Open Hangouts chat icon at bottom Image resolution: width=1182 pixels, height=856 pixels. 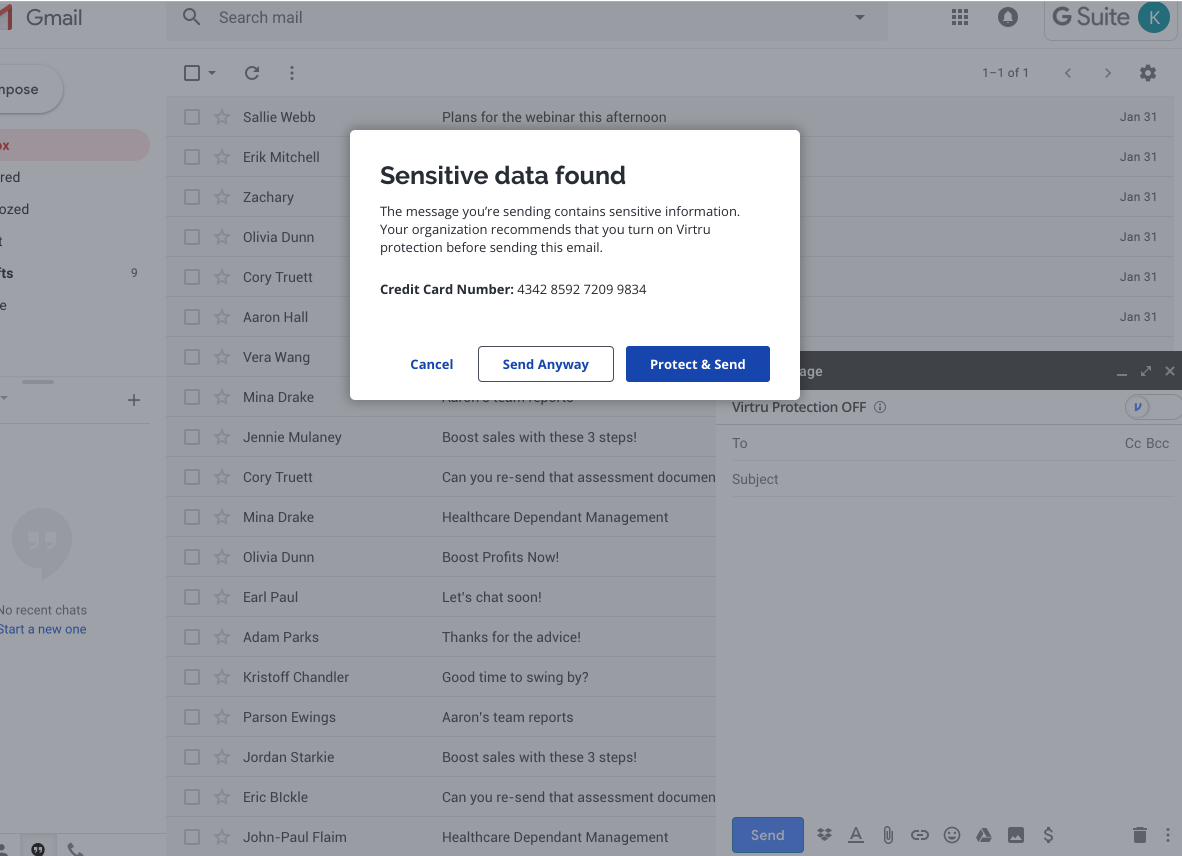[38, 849]
